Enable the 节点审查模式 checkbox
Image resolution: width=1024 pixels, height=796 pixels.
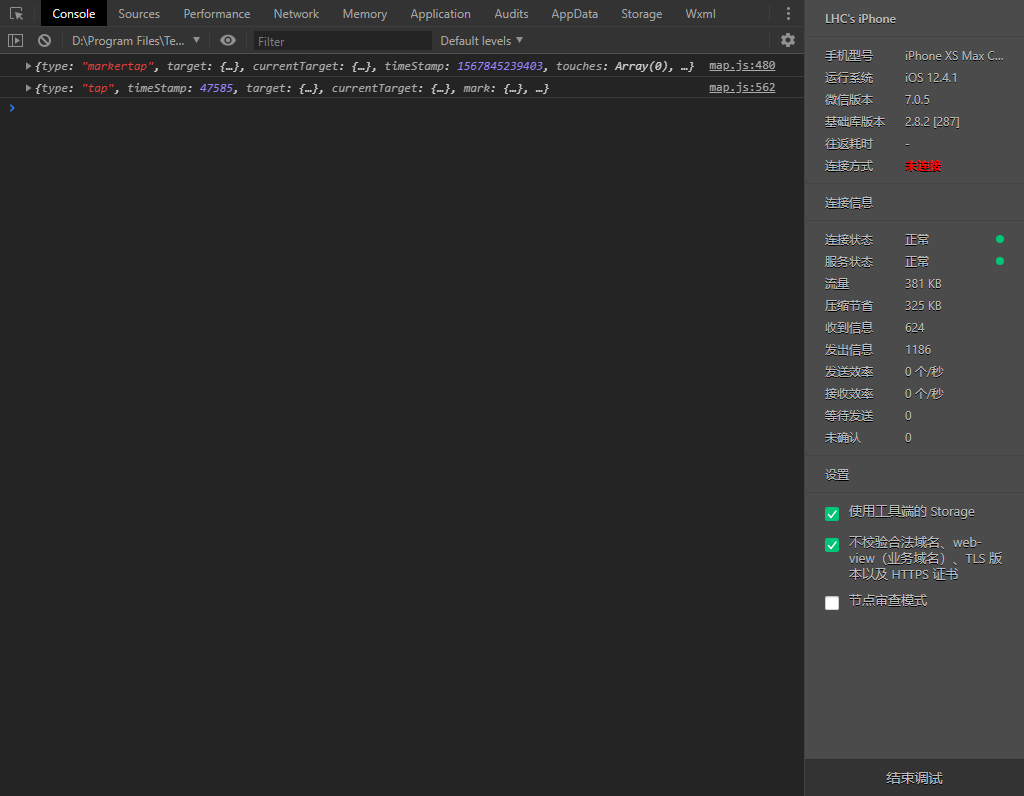[832, 603]
